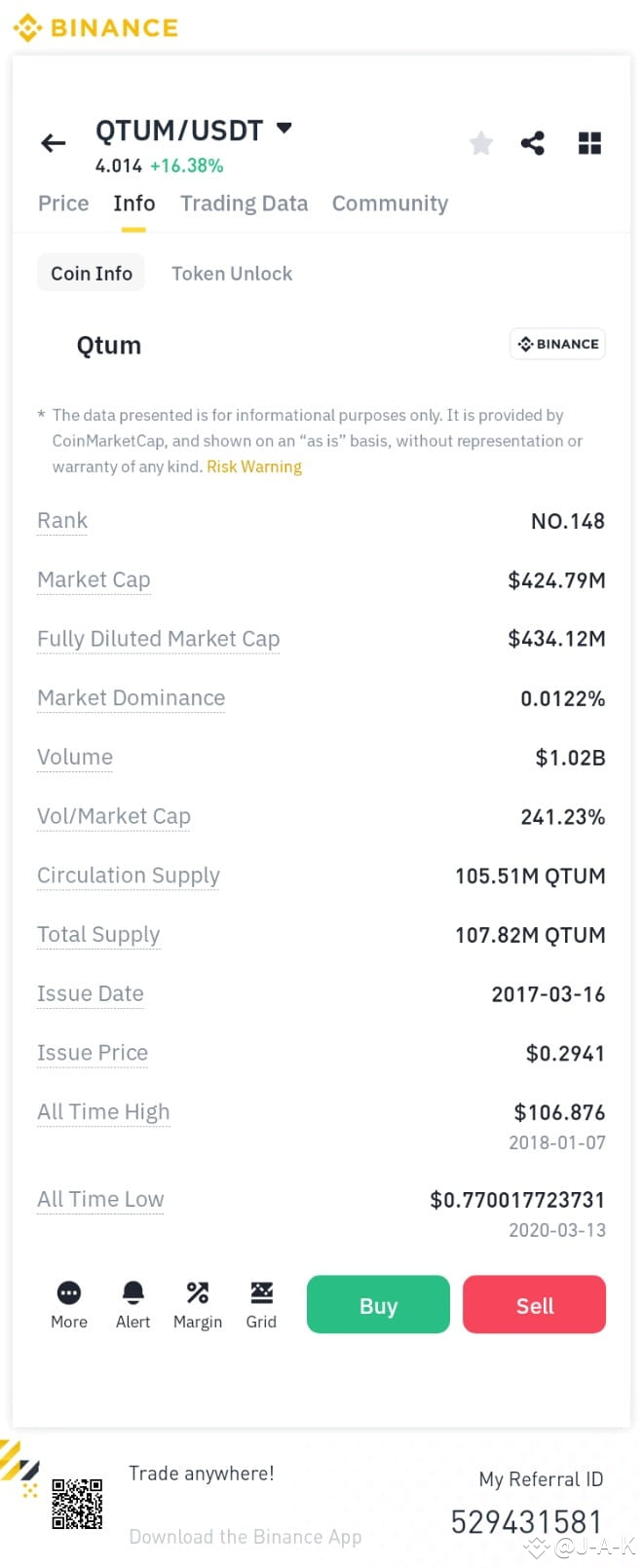This screenshot has height=1568, width=643.
Task: Add QTUM/USDT to favorites via star icon
Action: tap(480, 143)
